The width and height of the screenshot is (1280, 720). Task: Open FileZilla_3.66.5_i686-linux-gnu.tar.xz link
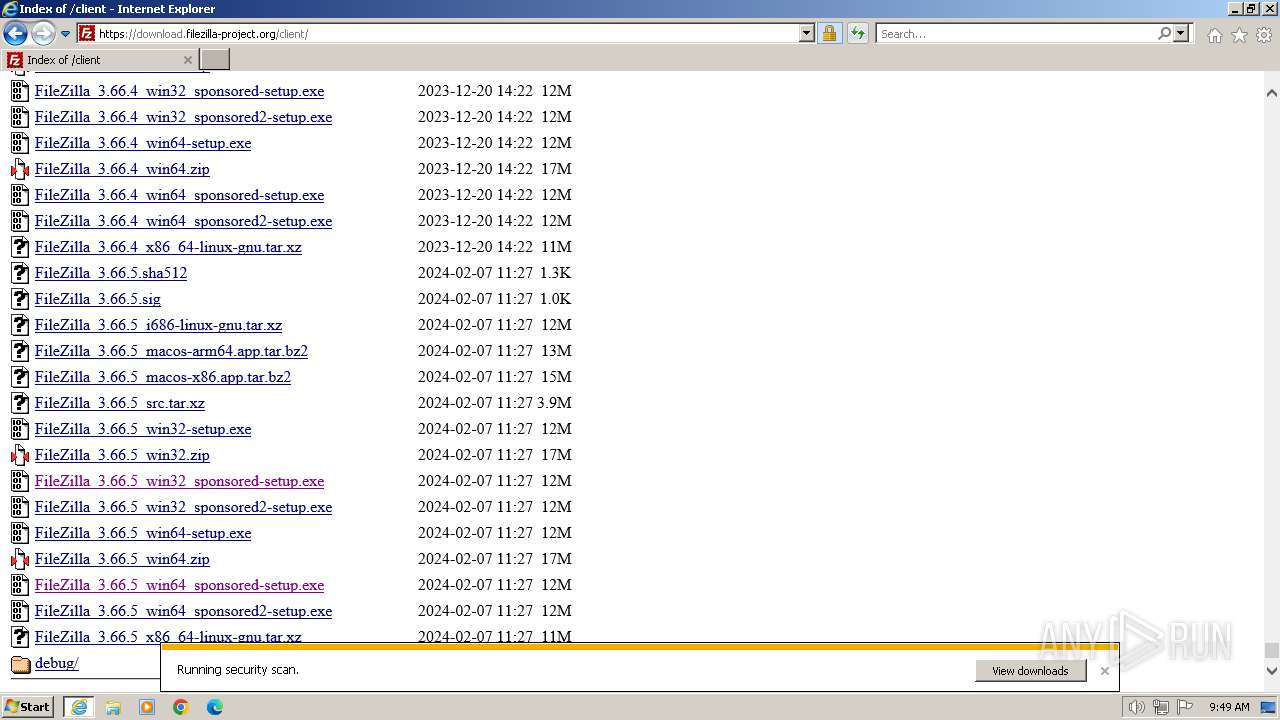(x=158, y=325)
